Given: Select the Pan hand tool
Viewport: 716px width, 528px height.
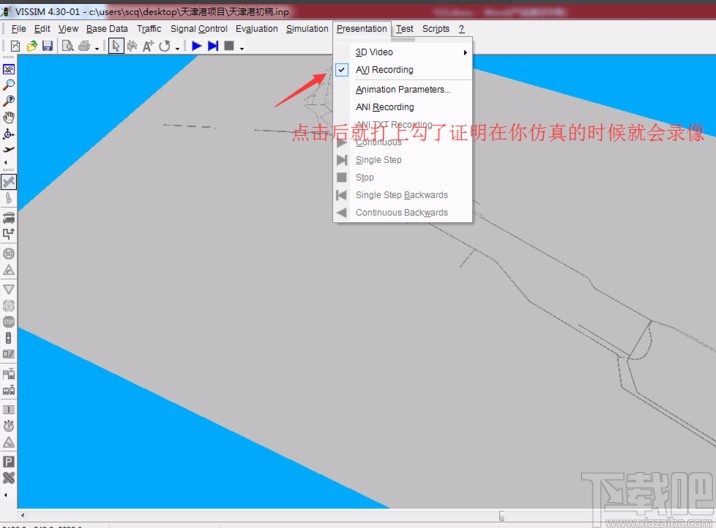Looking at the screenshot, I should (9, 117).
